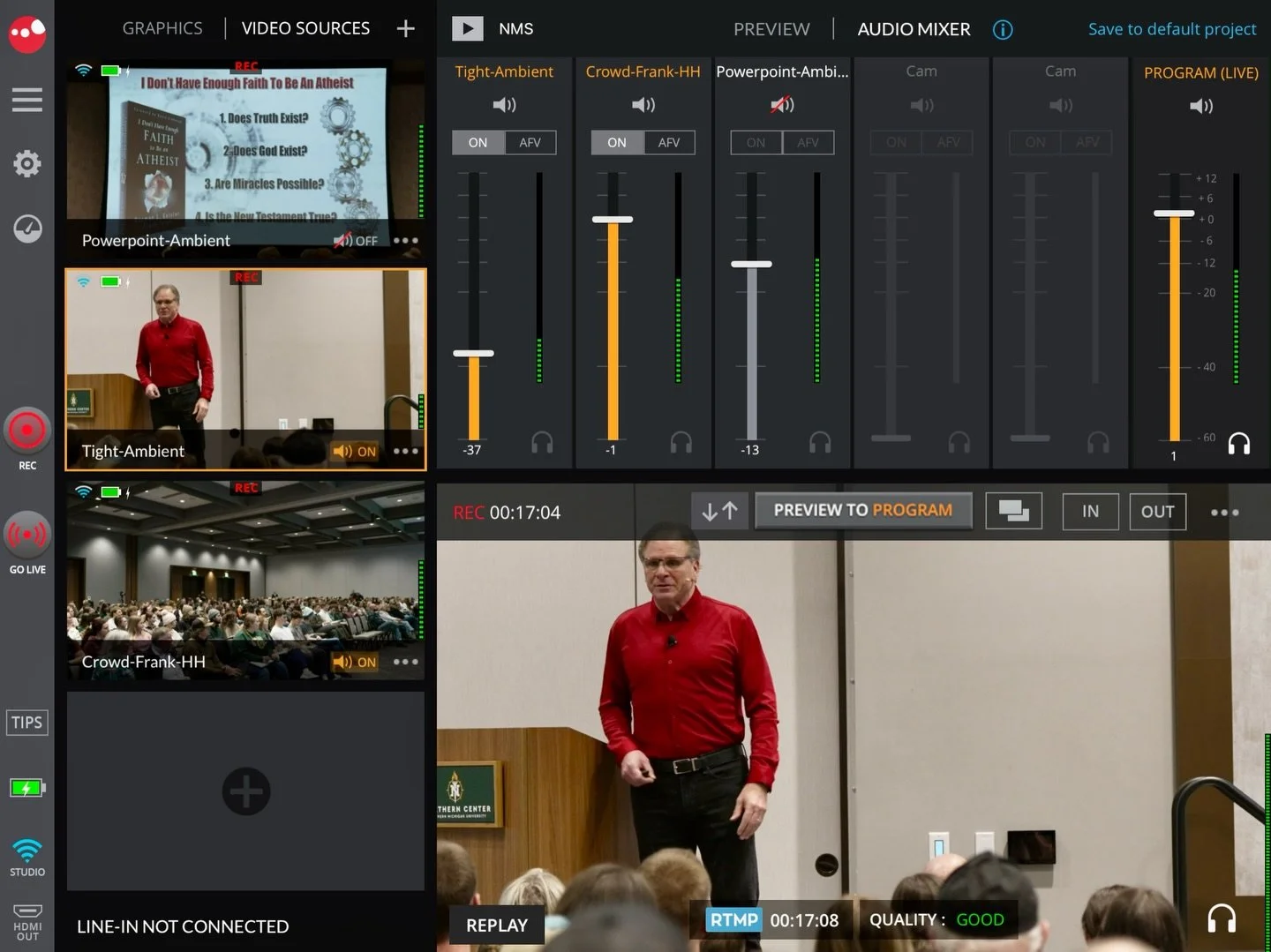Viewport: 1271px width, 952px height.
Task: Click PROGRAM (LIVE) master fader handle
Action: click(x=1174, y=214)
